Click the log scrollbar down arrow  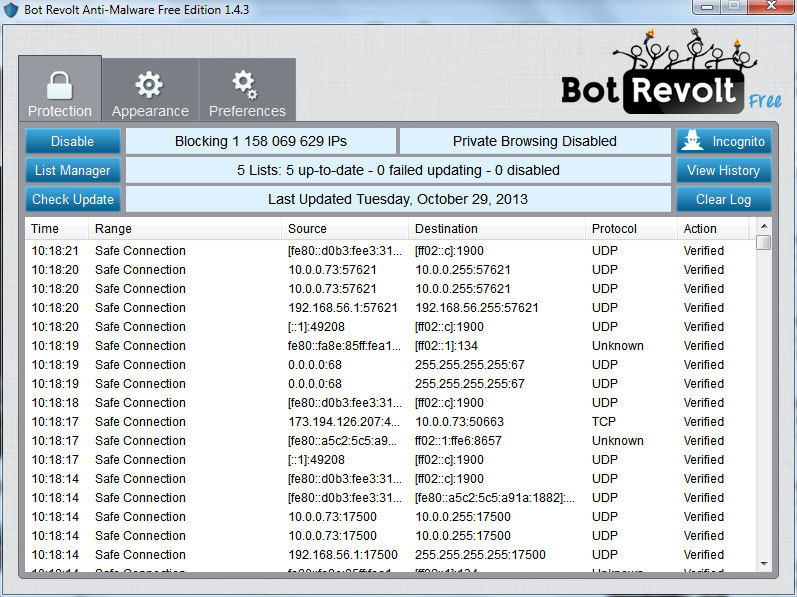pos(763,563)
